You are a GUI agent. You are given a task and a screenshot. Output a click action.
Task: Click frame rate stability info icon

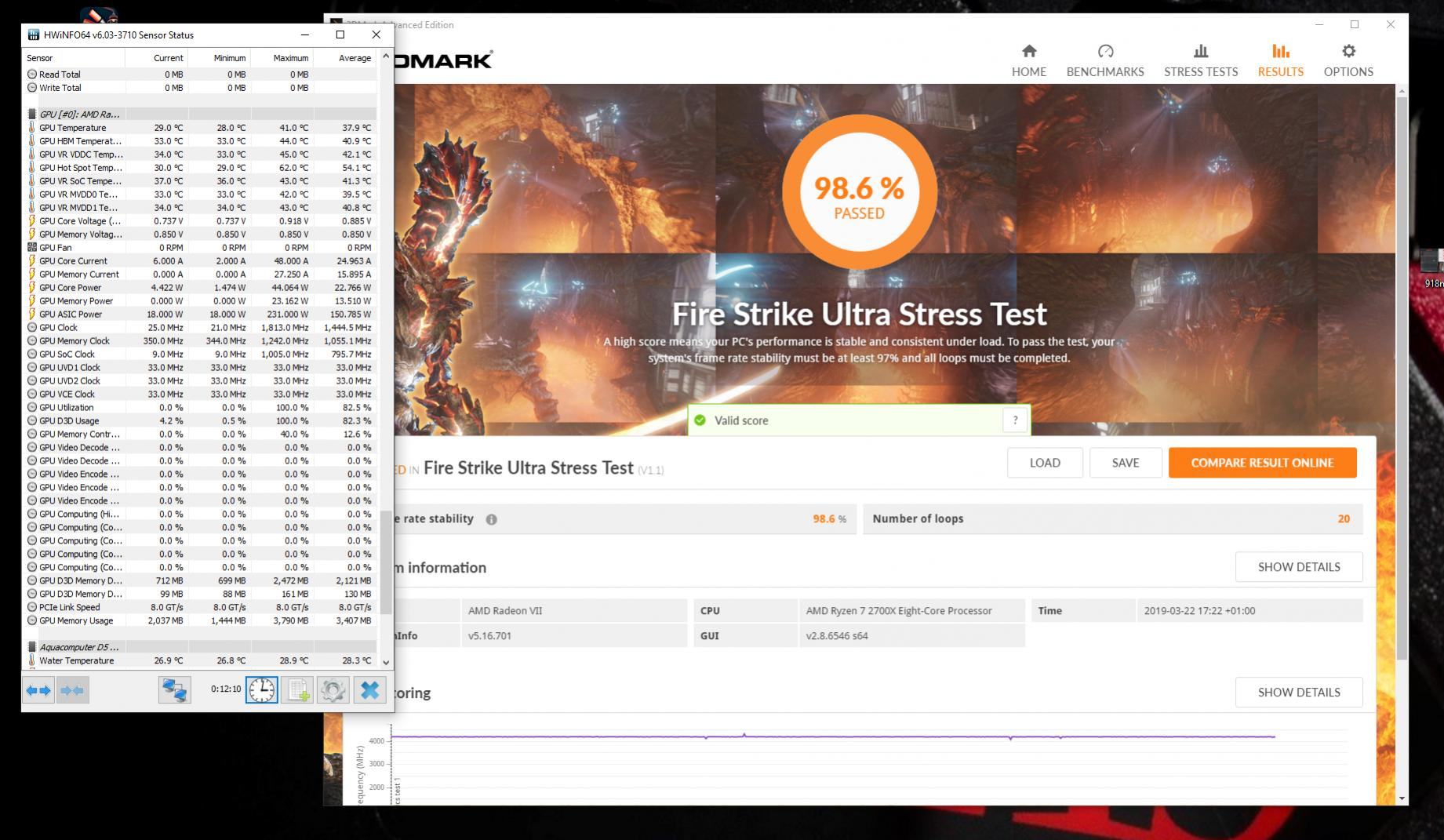click(491, 519)
